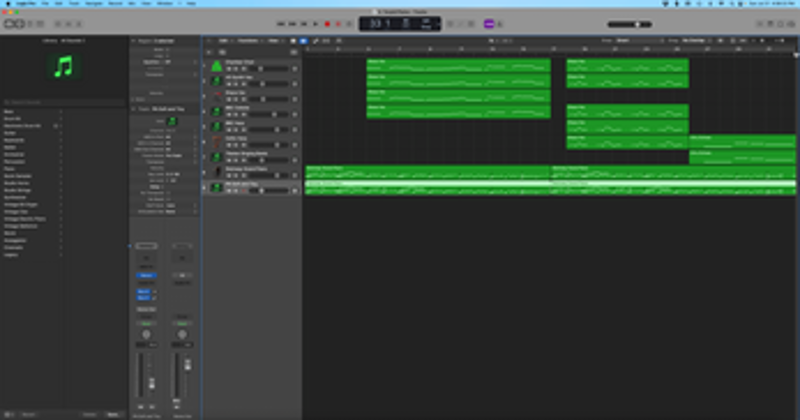Toggle the highlighted blue button in tracks menu bar

(304, 41)
